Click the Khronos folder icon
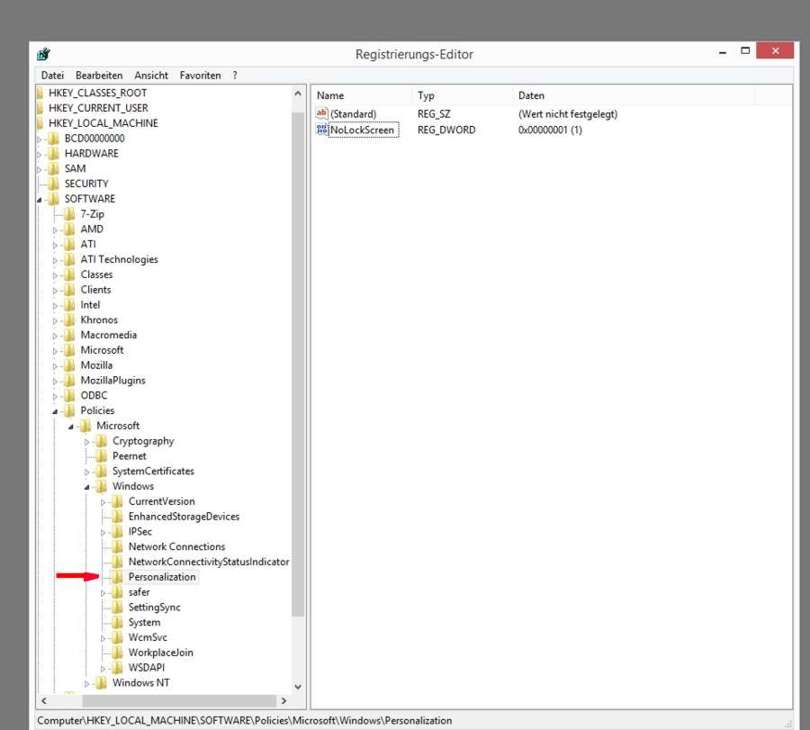Image resolution: width=810 pixels, height=730 pixels. (70, 320)
